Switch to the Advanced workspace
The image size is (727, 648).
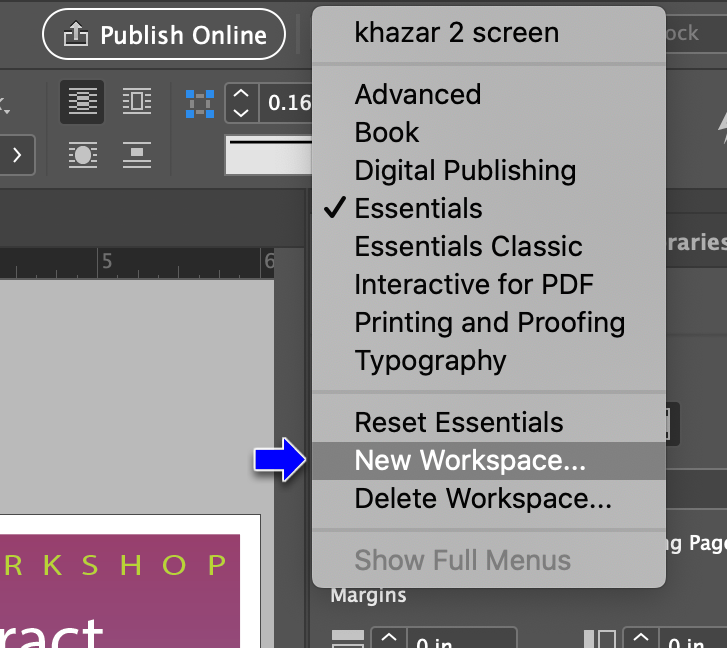point(489,95)
